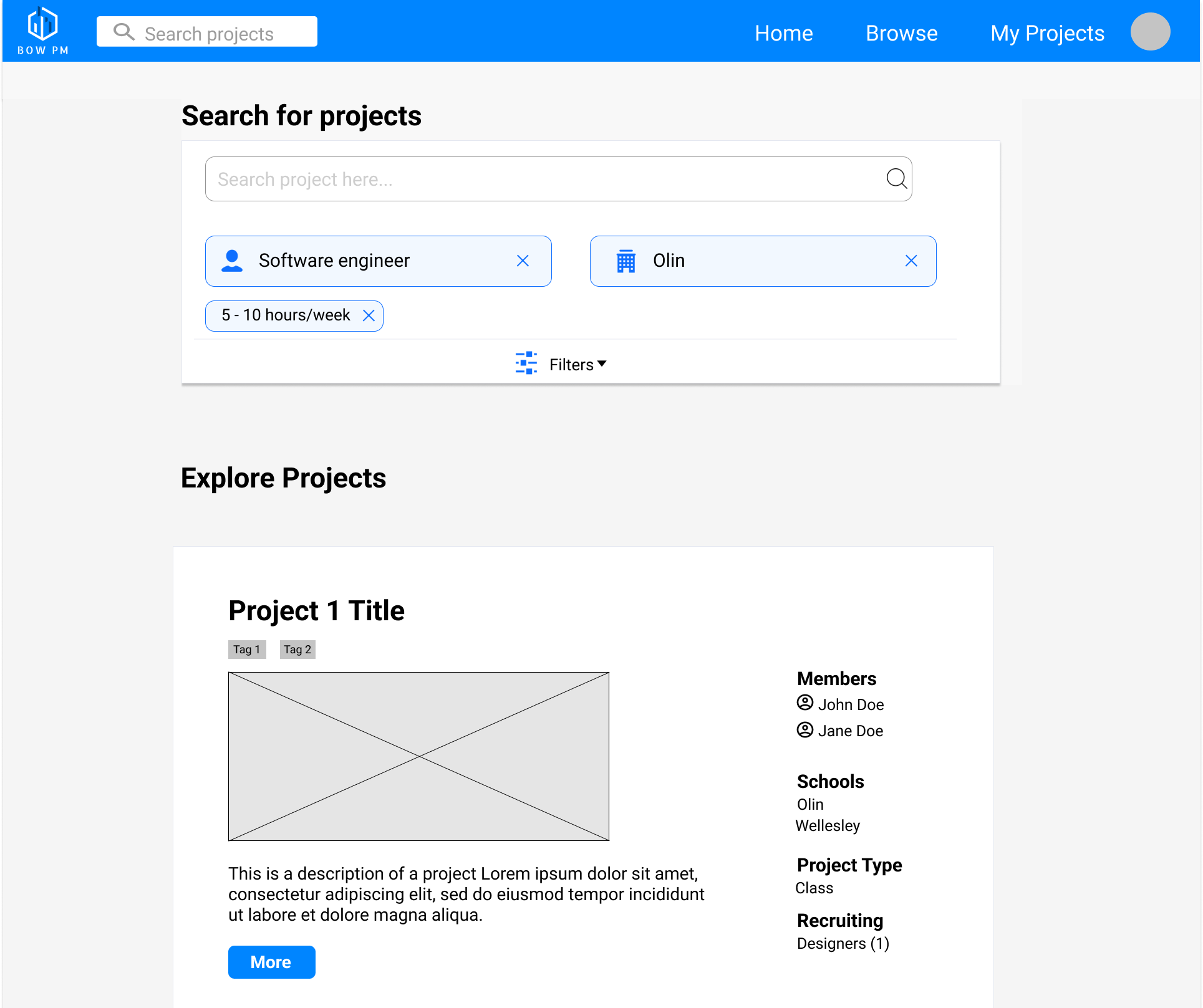Click the user profile avatar
Image resolution: width=1203 pixels, height=1008 pixels.
point(1151,33)
